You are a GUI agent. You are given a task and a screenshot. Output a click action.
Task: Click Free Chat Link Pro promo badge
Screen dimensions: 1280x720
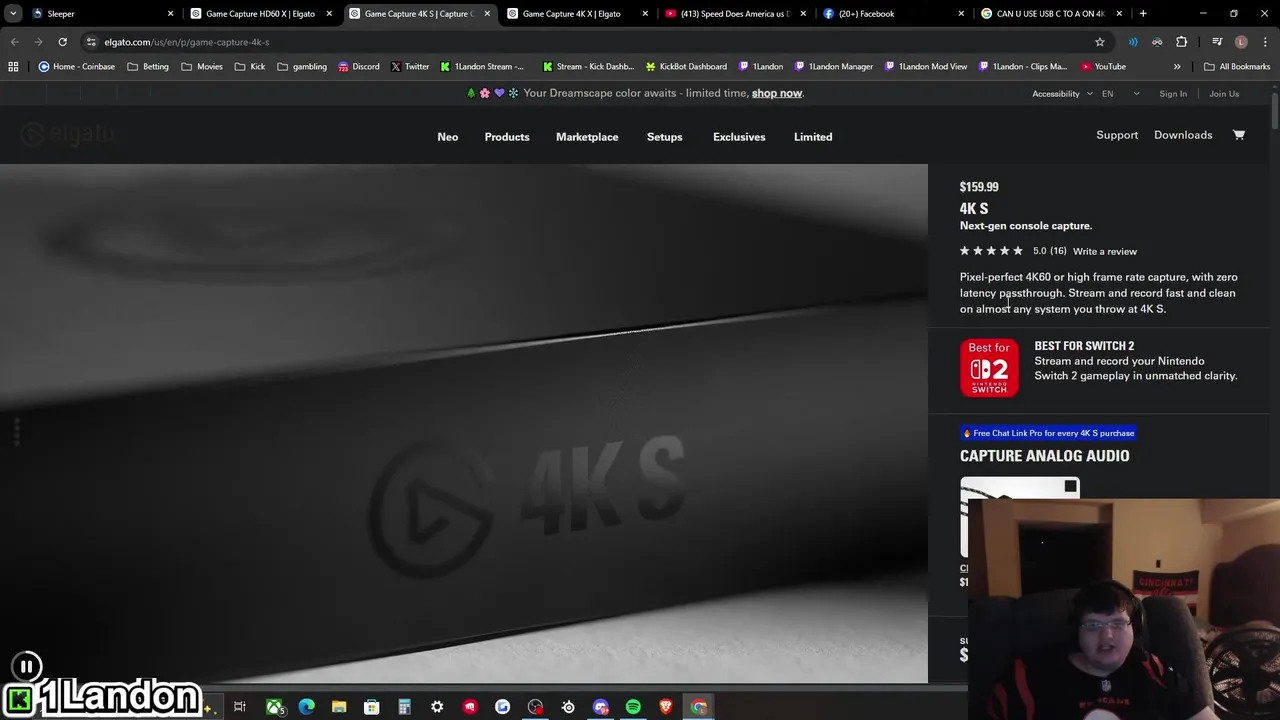[x=1048, y=433]
